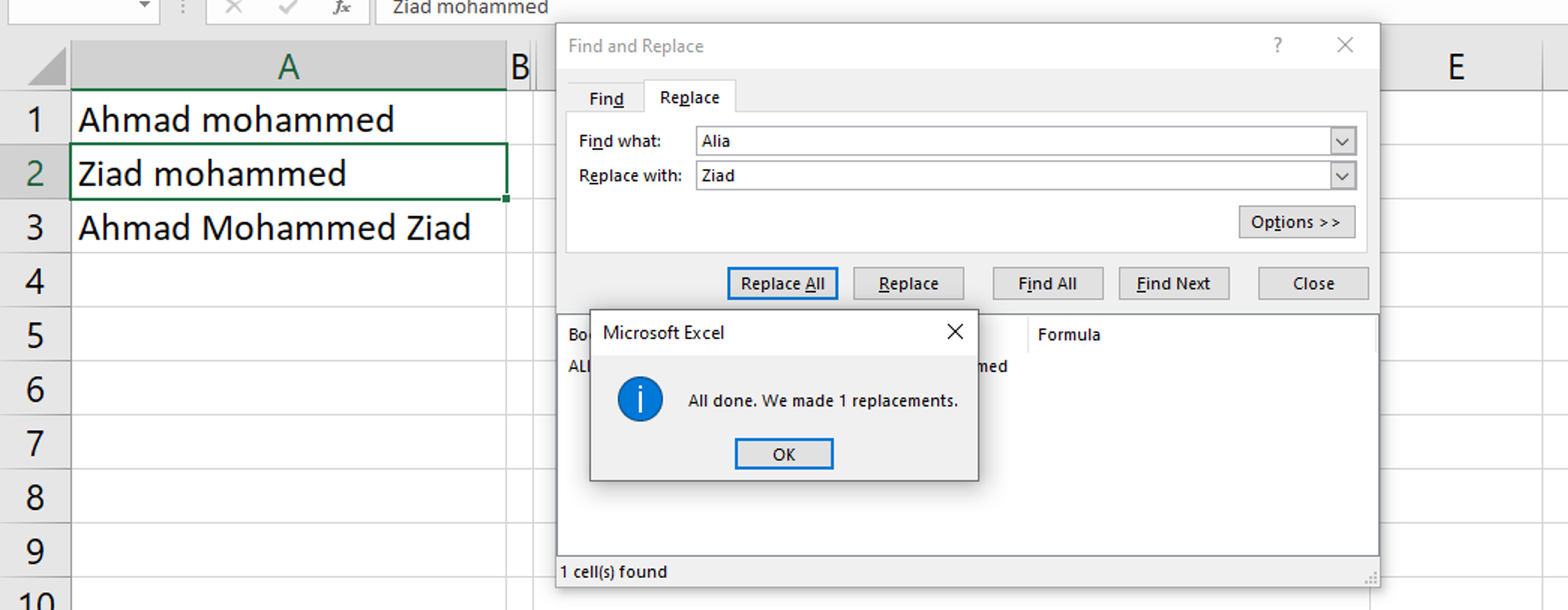Click OK in the Microsoft Excel message

pyautogui.click(x=783, y=454)
